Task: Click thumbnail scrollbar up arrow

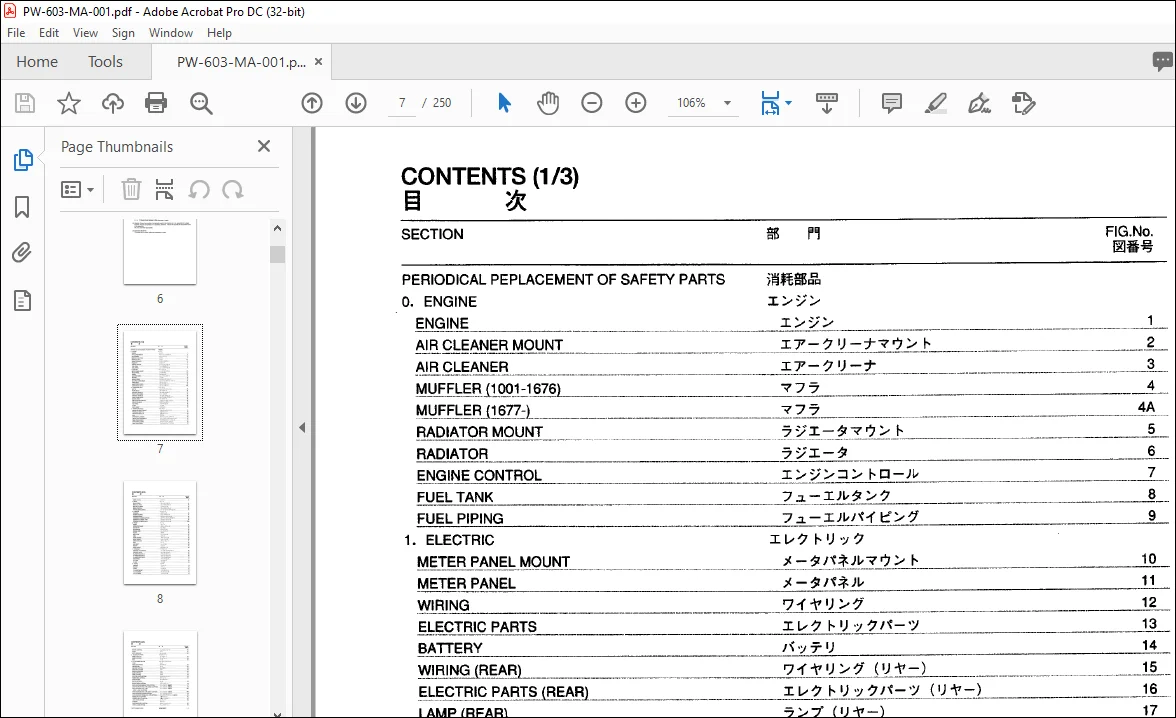Action: (x=278, y=228)
